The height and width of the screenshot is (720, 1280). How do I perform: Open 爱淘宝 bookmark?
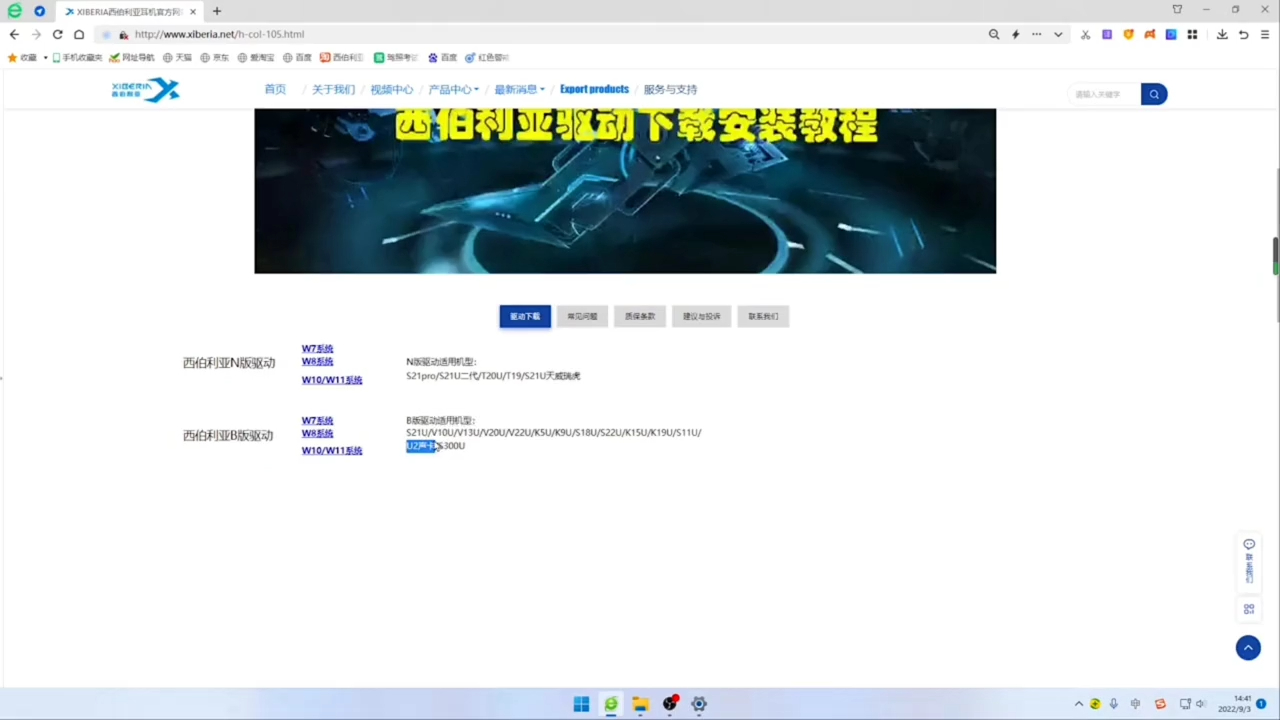pyautogui.click(x=256, y=58)
